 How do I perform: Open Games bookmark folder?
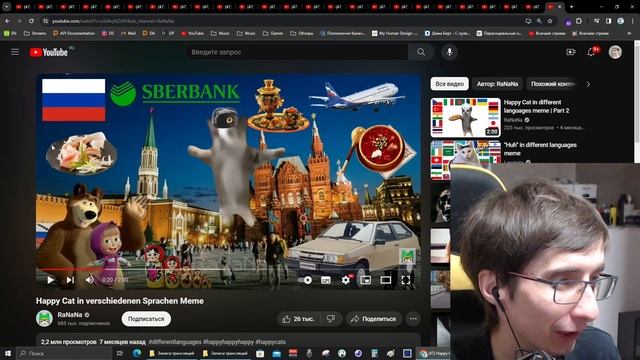pyautogui.click(x=273, y=33)
